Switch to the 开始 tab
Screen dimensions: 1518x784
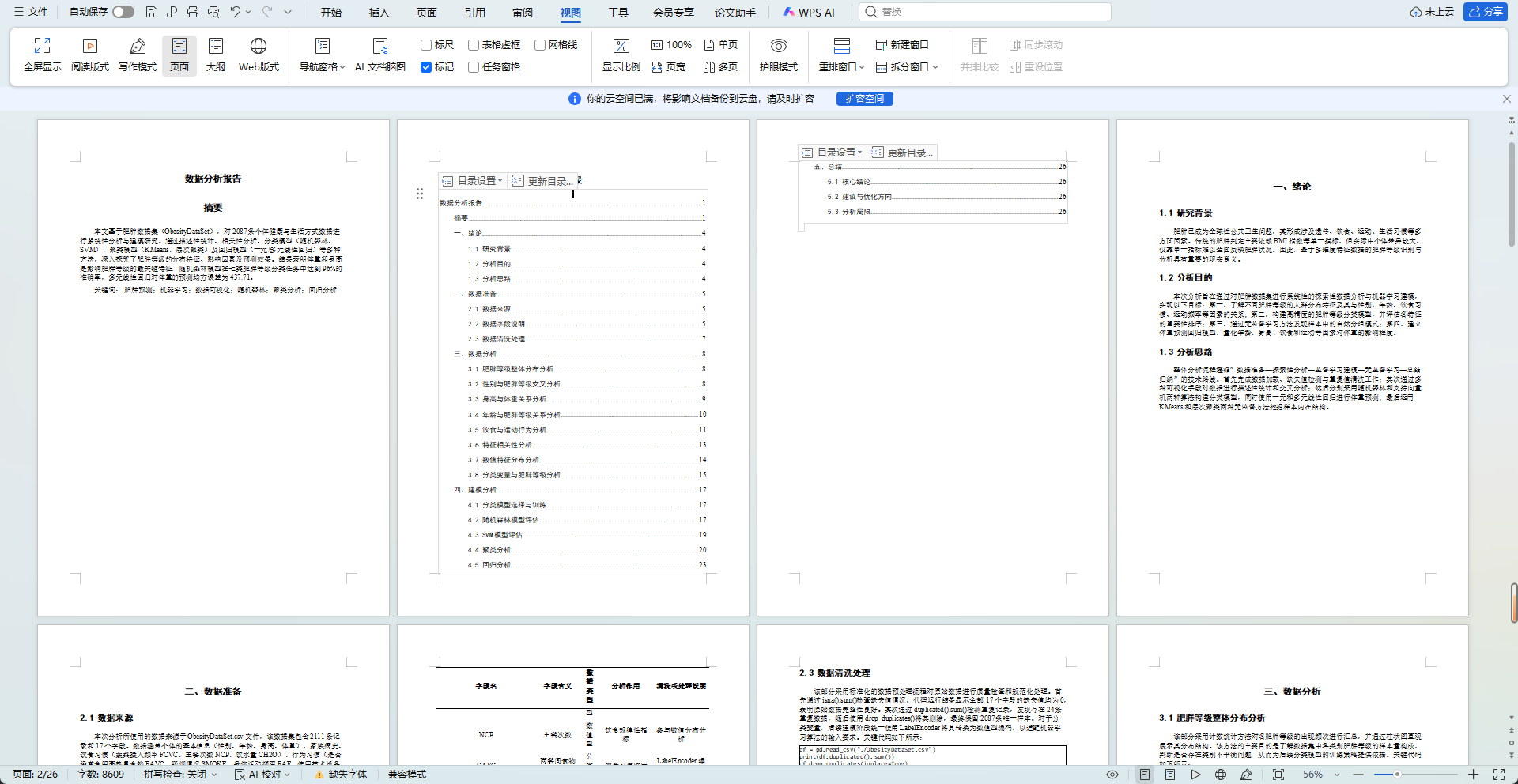coord(331,13)
